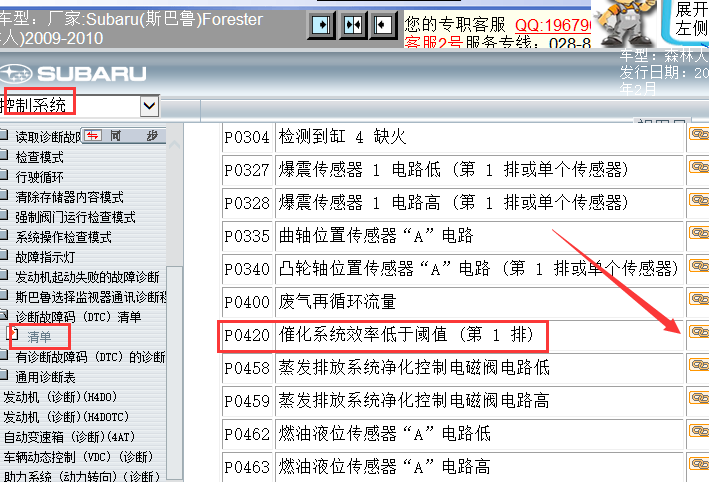Open the link icon in the P0459 row
Screen dimensions: 709x482
(x=699, y=398)
